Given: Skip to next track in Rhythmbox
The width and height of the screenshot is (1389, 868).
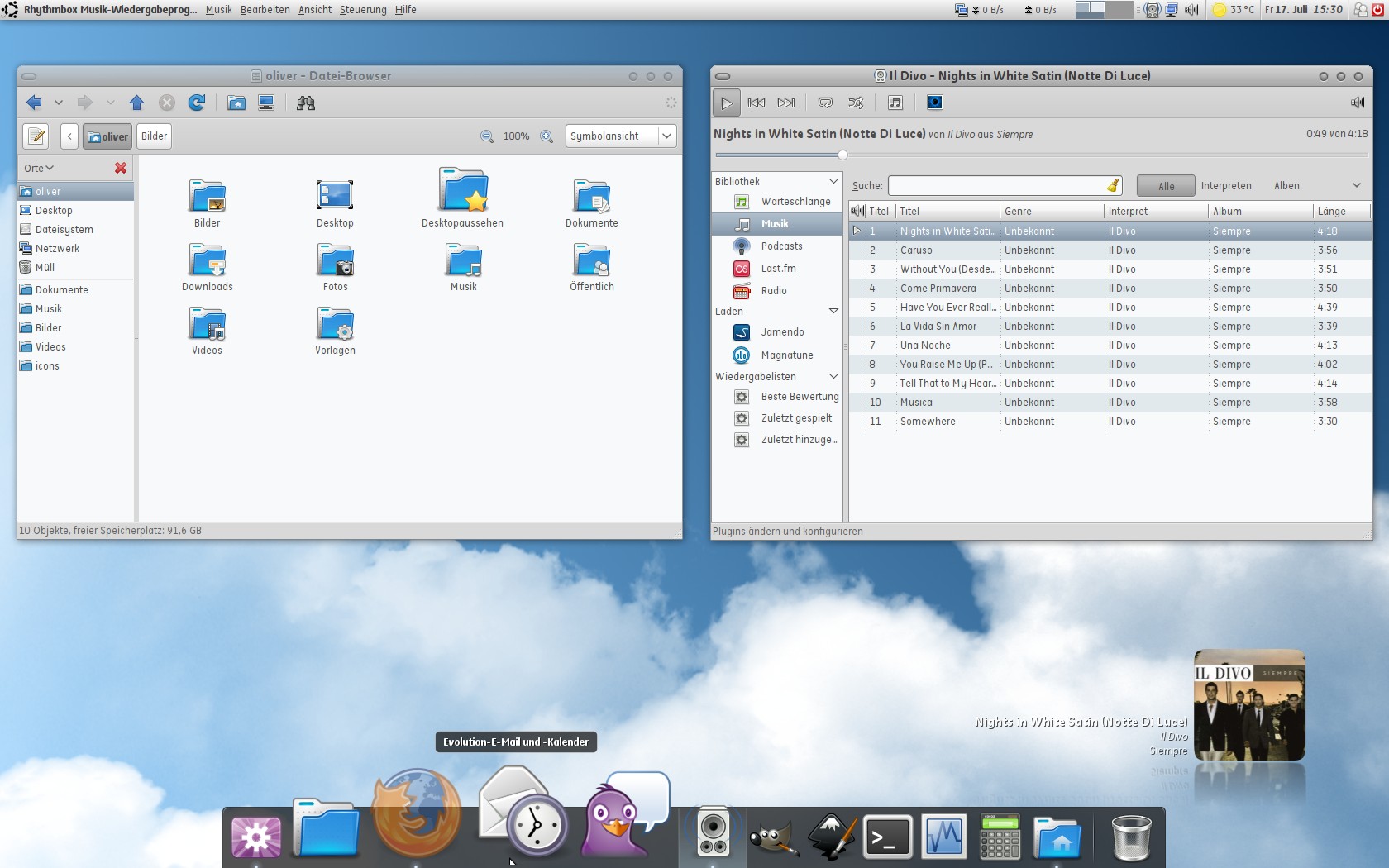Looking at the screenshot, I should click(x=786, y=103).
